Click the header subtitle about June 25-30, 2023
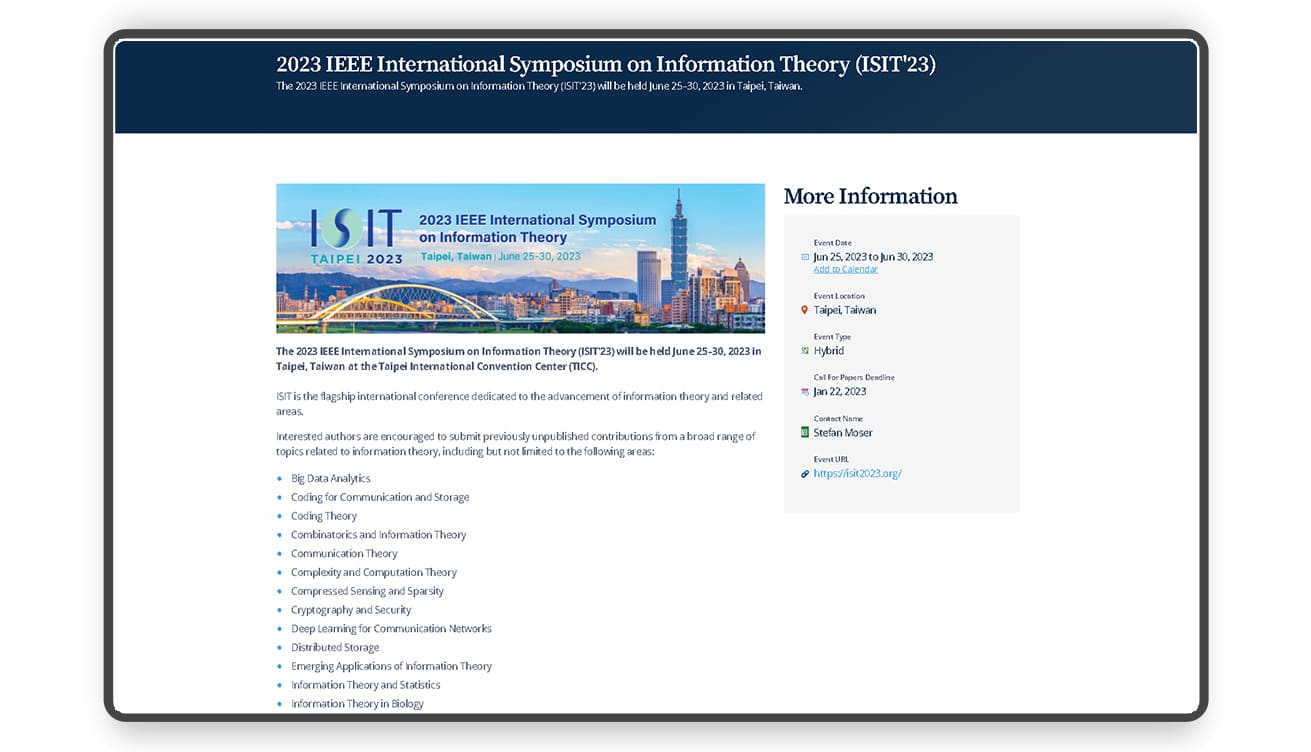This screenshot has width=1311, height=752. pyautogui.click(x=539, y=86)
